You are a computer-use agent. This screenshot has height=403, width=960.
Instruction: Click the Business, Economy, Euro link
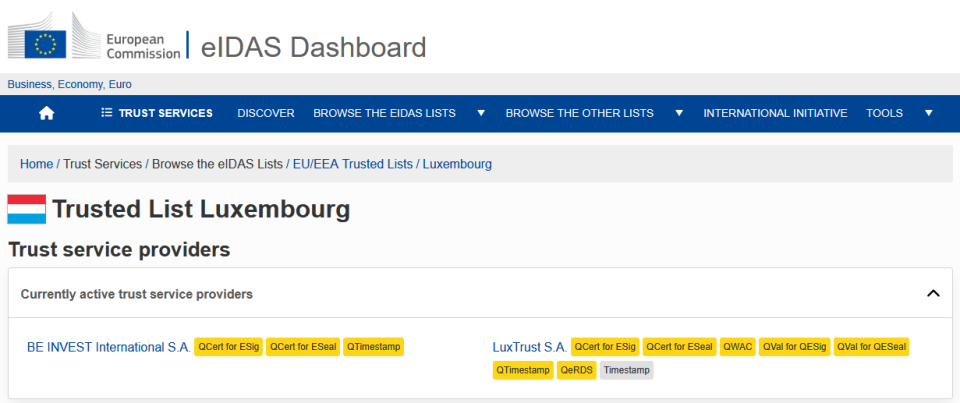[x=70, y=84]
